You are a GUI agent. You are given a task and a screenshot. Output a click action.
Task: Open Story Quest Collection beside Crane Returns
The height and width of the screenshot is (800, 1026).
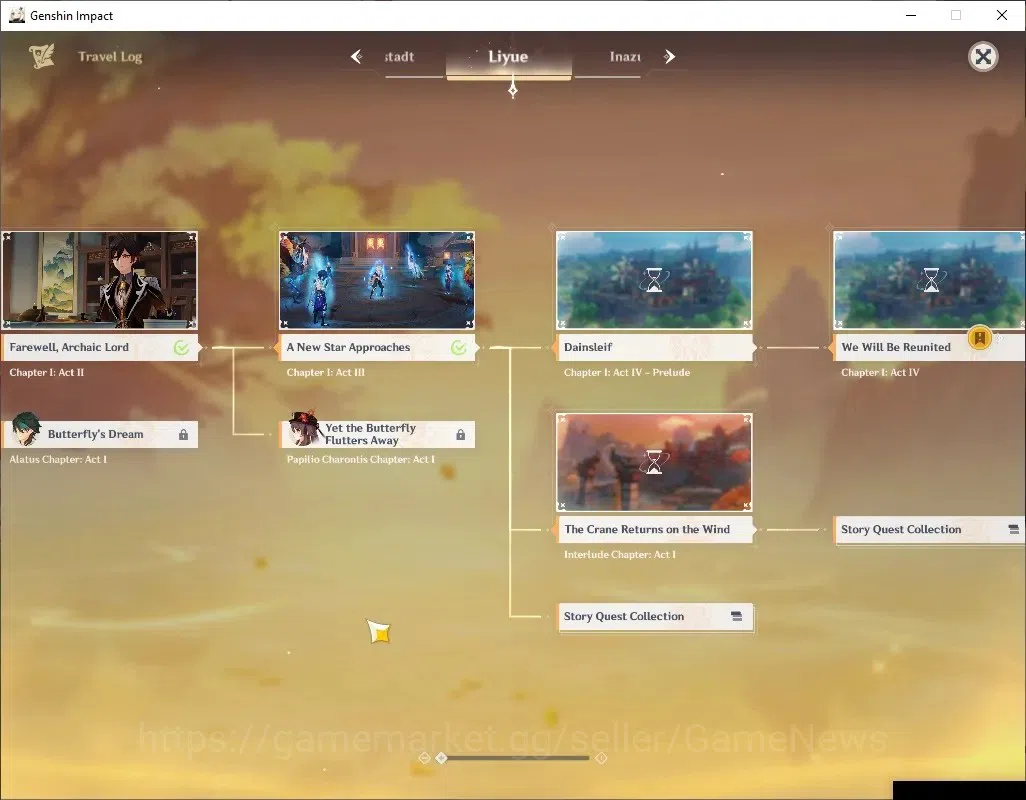[x=930, y=530]
